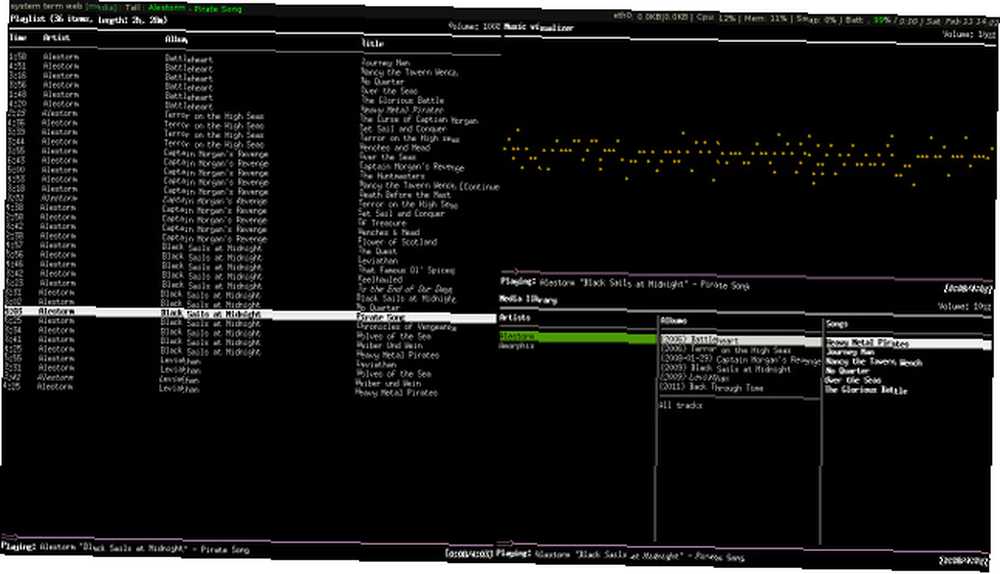
Task: Click the highlighted 'Pirate Song' playlist row
Action: [x=250, y=314]
